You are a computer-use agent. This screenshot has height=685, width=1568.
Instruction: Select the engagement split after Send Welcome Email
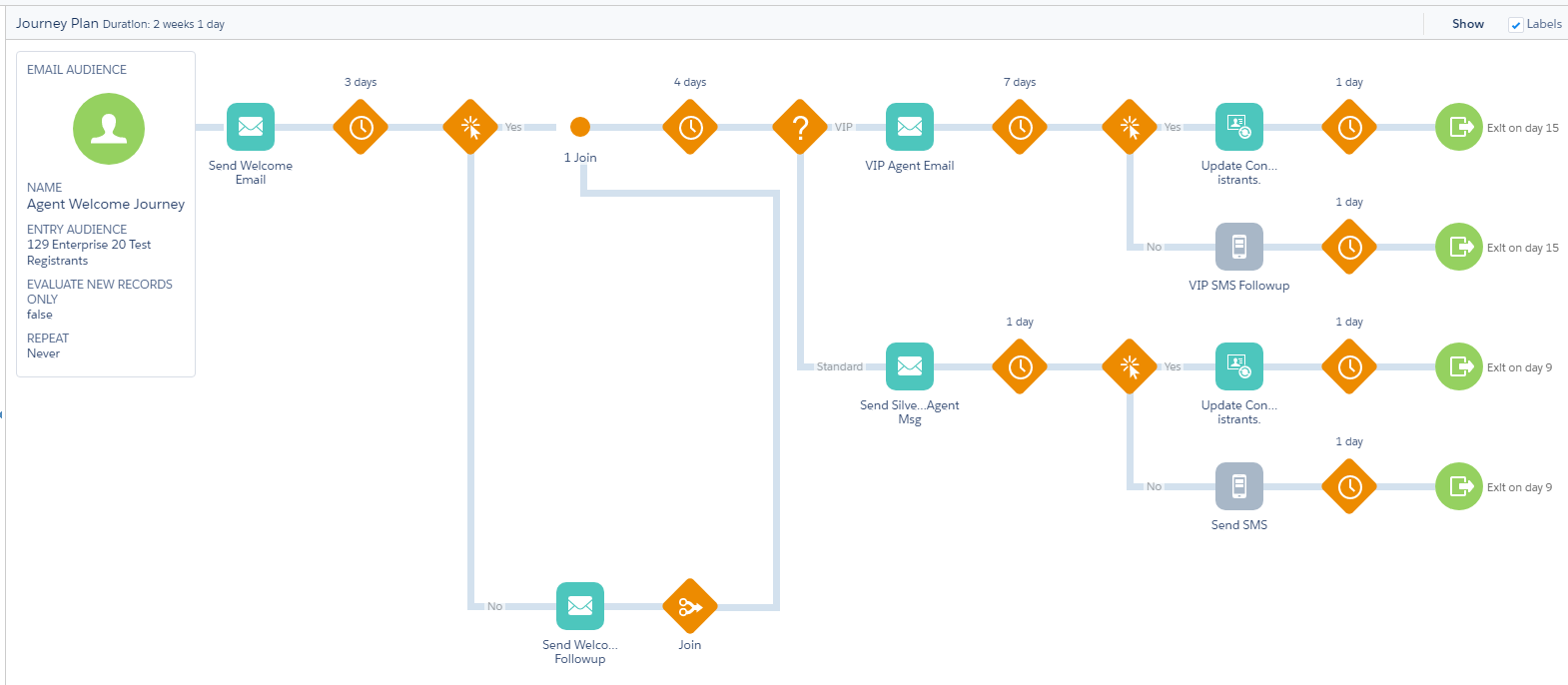(x=470, y=127)
